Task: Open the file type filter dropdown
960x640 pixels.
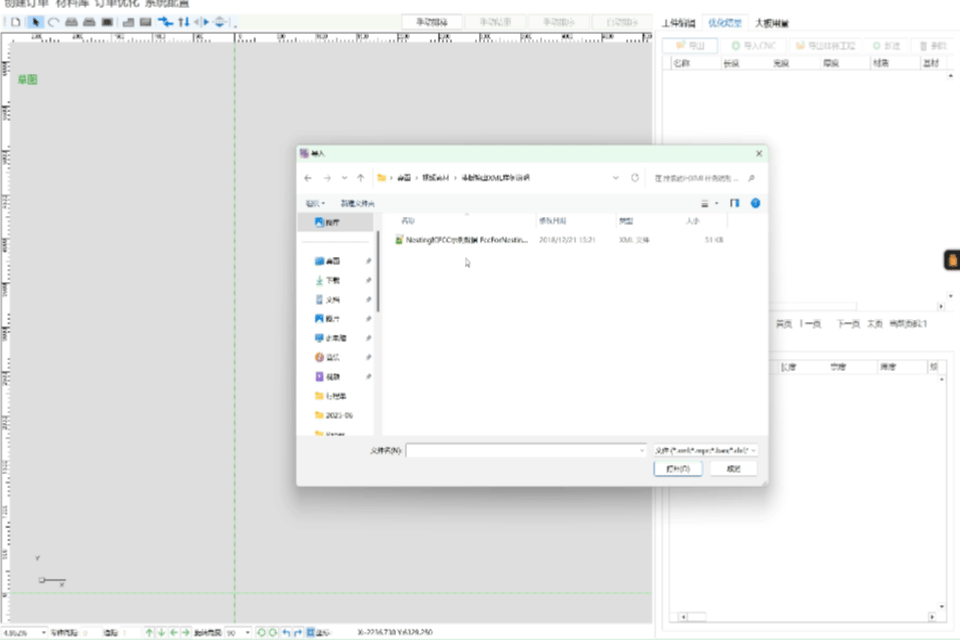Action: tap(705, 451)
